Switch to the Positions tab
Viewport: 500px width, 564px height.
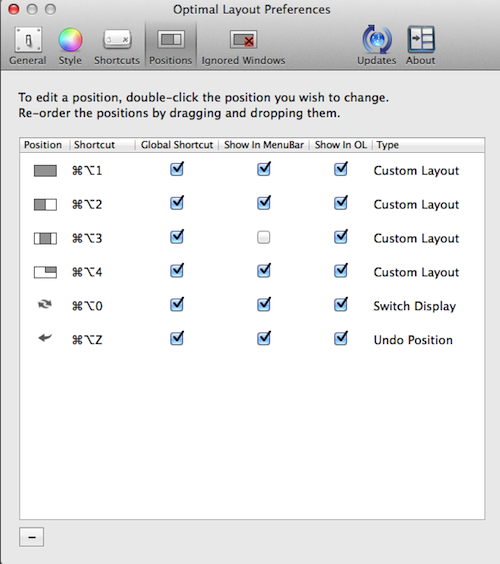coord(171,46)
